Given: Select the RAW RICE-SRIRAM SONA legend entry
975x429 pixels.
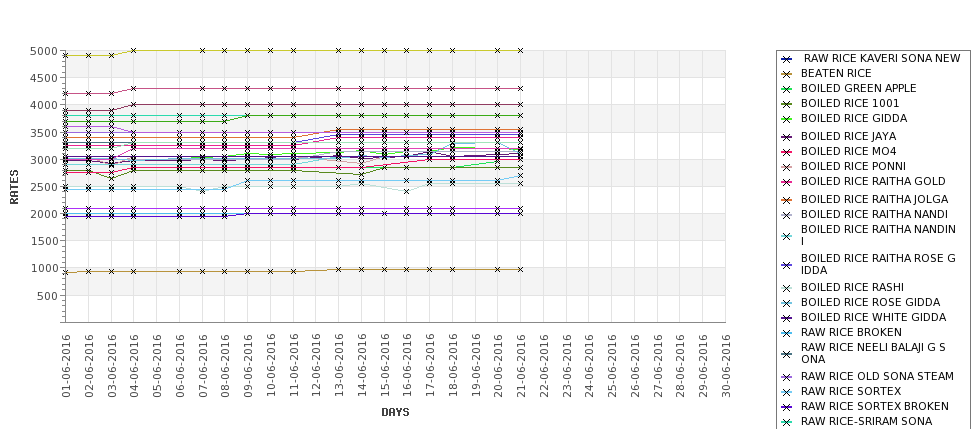Looking at the screenshot, I should [866, 421].
